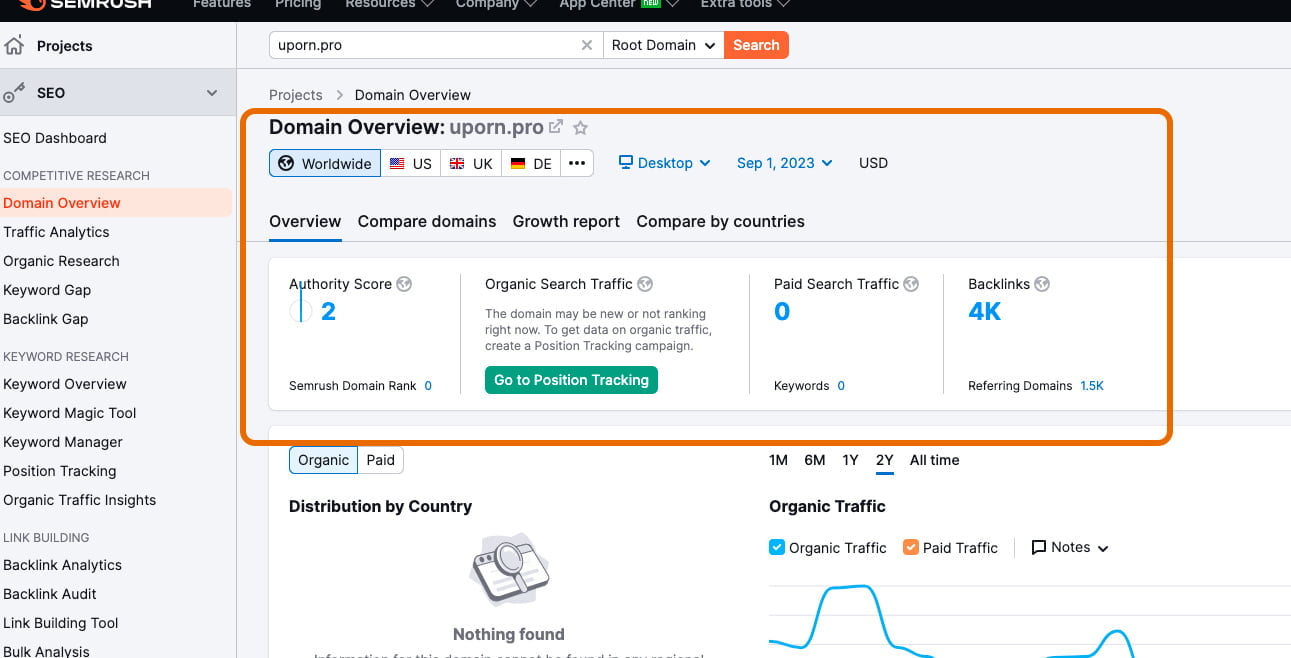This screenshot has height=658, width=1291.
Task: Open Backlink Audit in sidebar
Action: (x=50, y=594)
